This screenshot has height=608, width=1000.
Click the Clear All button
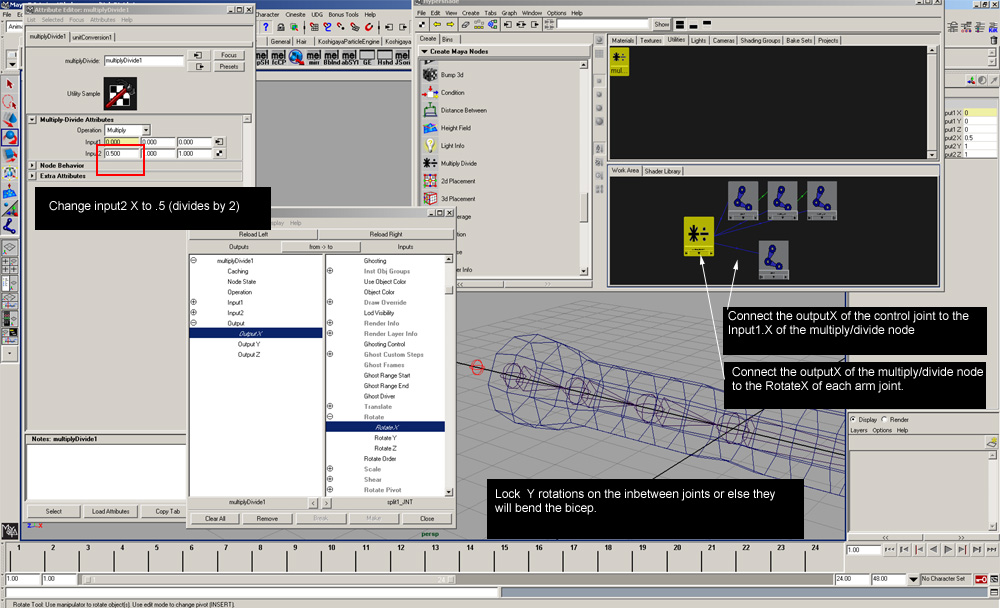(215, 519)
